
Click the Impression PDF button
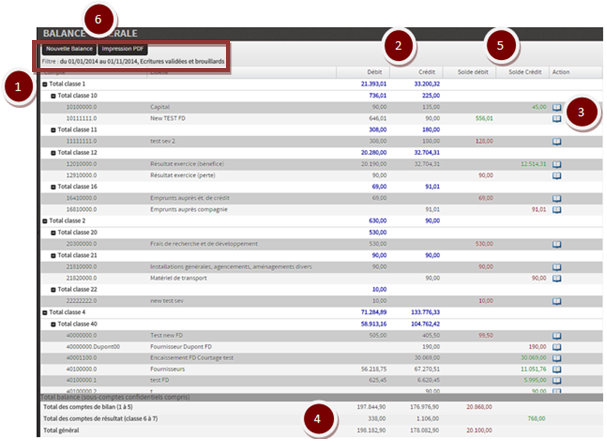124,48
